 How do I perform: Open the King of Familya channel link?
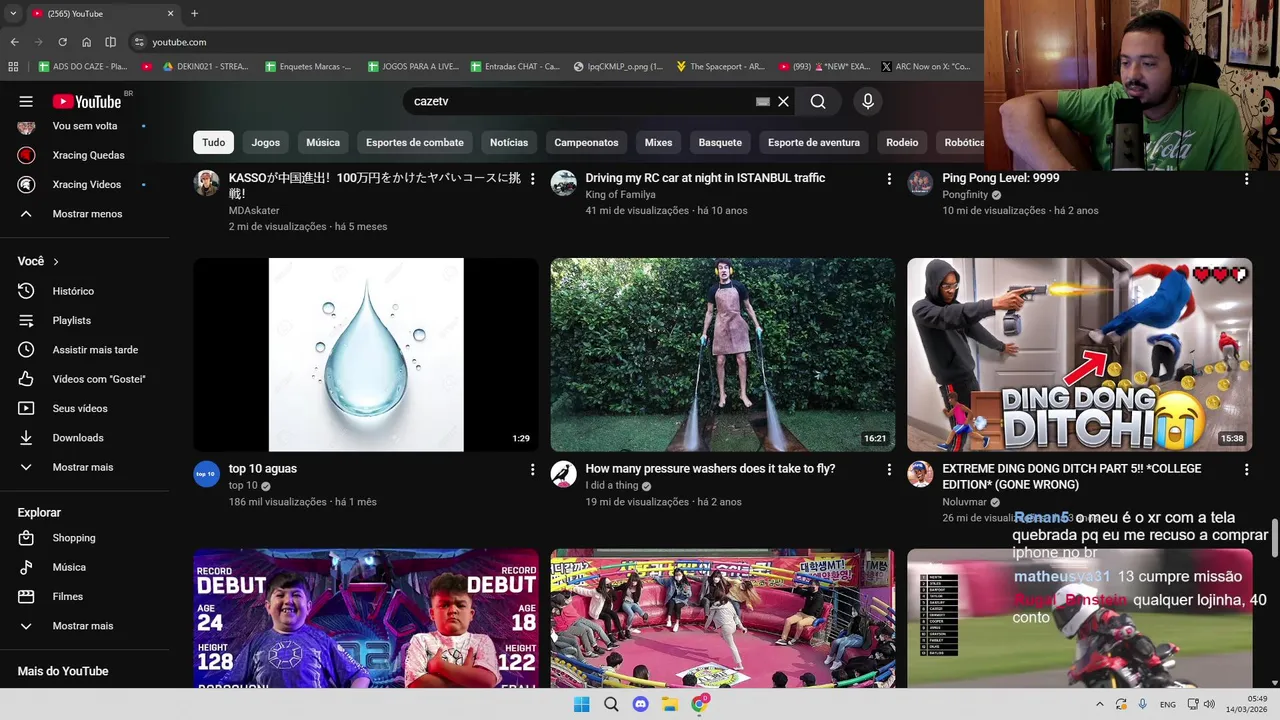pyautogui.click(x=620, y=195)
